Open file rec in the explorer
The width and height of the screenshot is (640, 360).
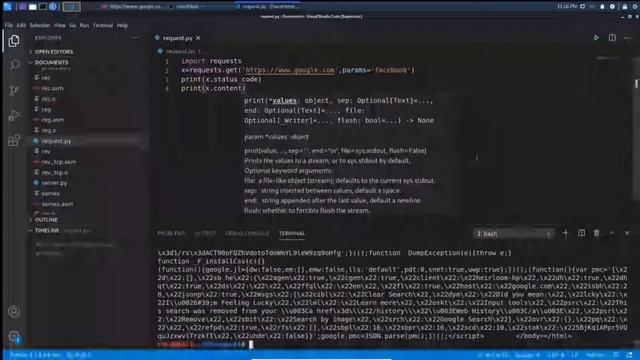[46, 78]
